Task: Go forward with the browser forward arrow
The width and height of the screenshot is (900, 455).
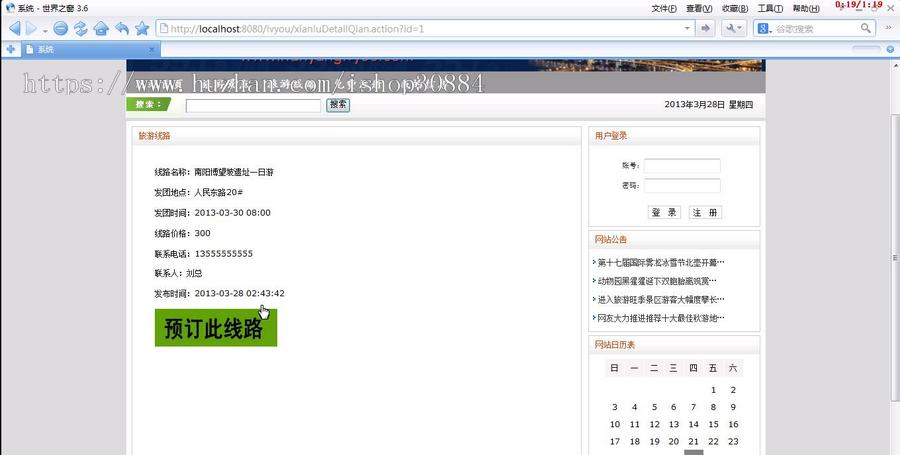Action: pyautogui.click(x=31, y=28)
